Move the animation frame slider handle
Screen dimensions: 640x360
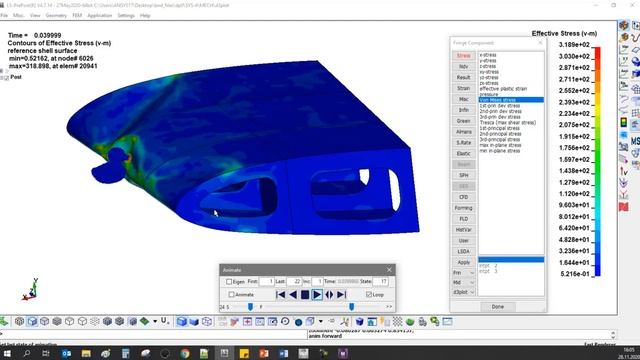[x=351, y=307]
